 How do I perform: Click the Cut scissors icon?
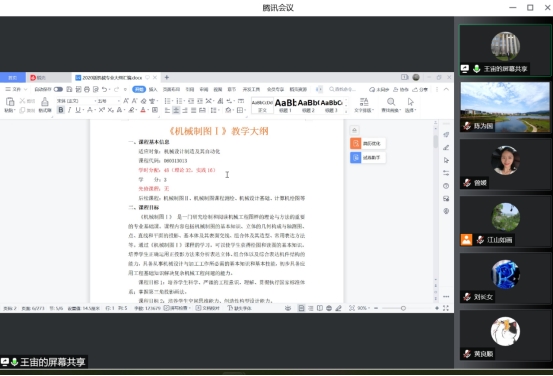(22, 101)
